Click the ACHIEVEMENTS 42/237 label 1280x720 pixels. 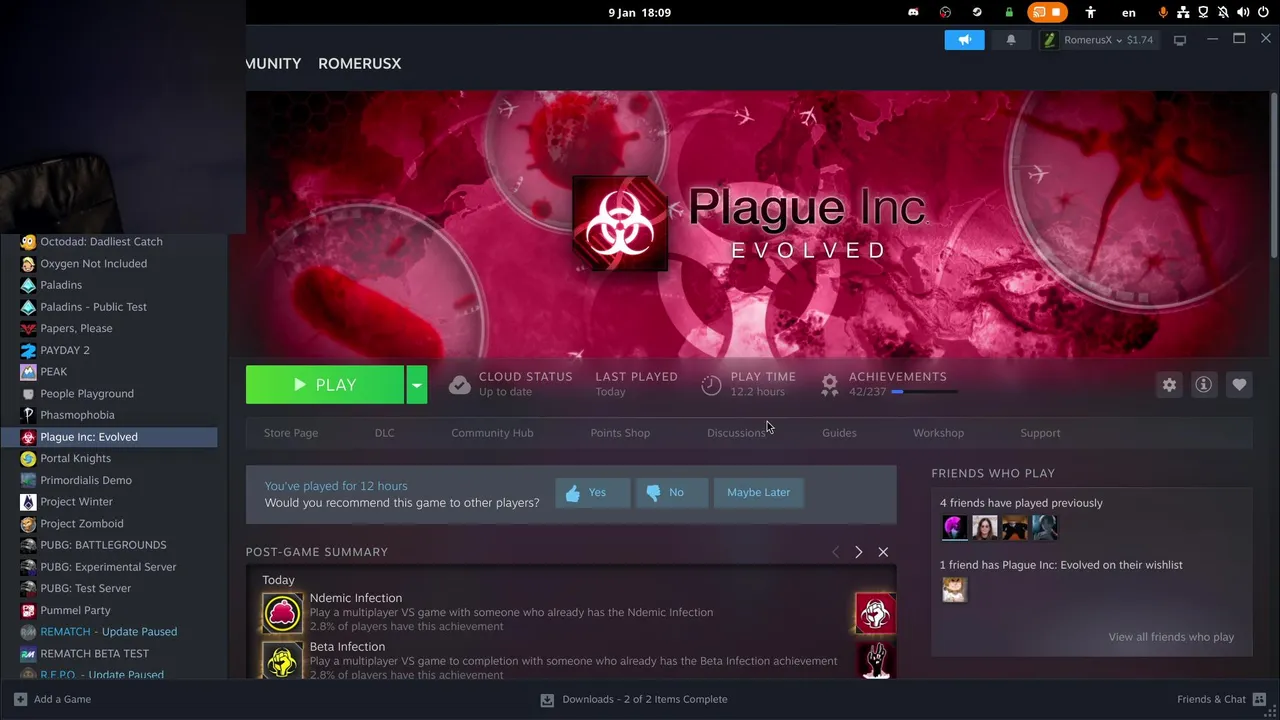(x=897, y=384)
